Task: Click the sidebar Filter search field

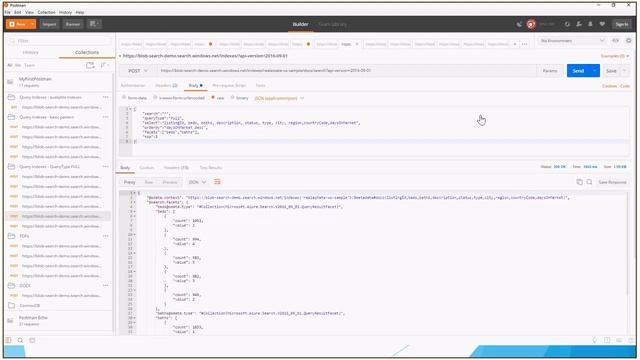Action: click(x=60, y=41)
